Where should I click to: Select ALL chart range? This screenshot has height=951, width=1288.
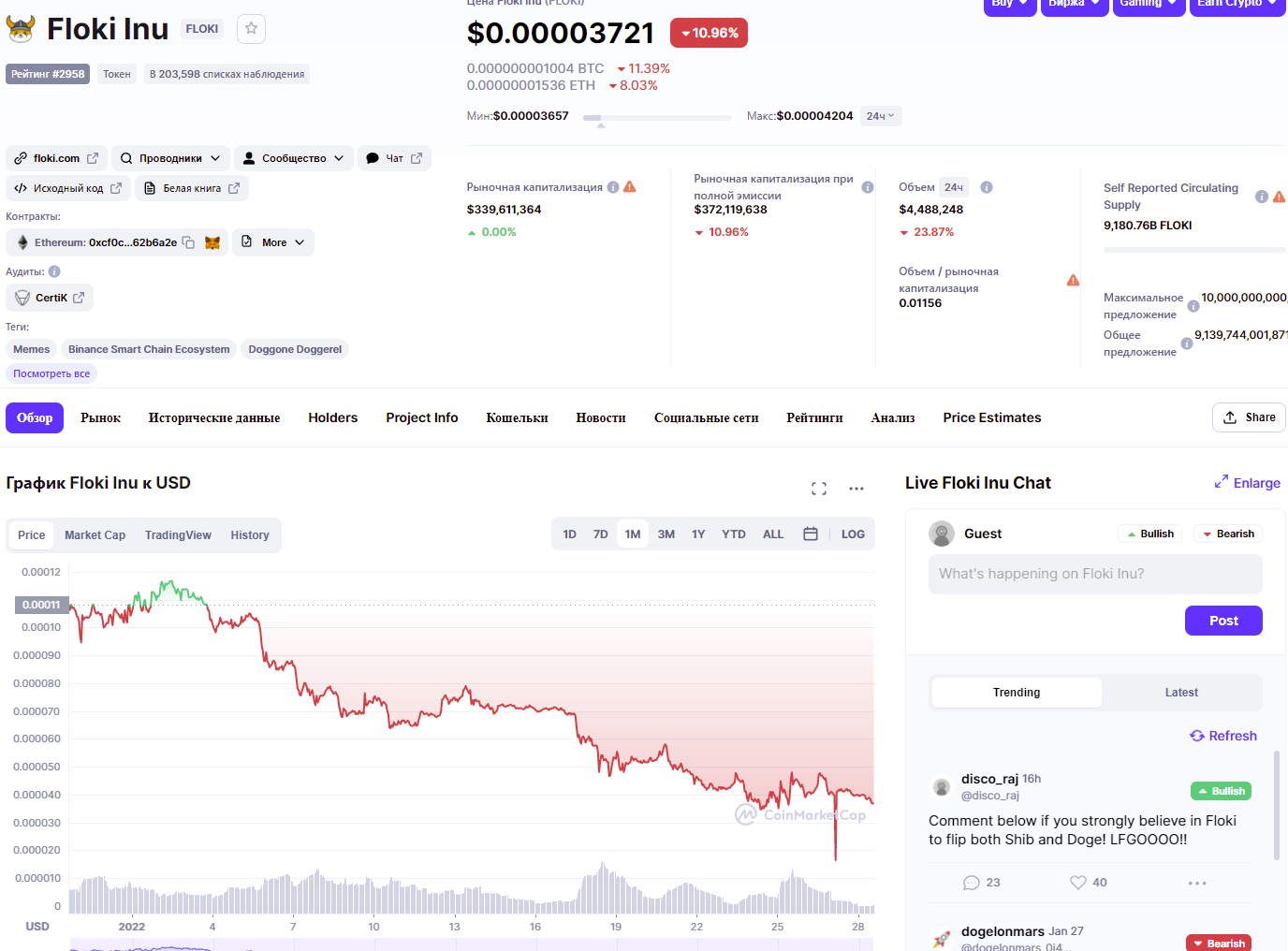tap(773, 534)
